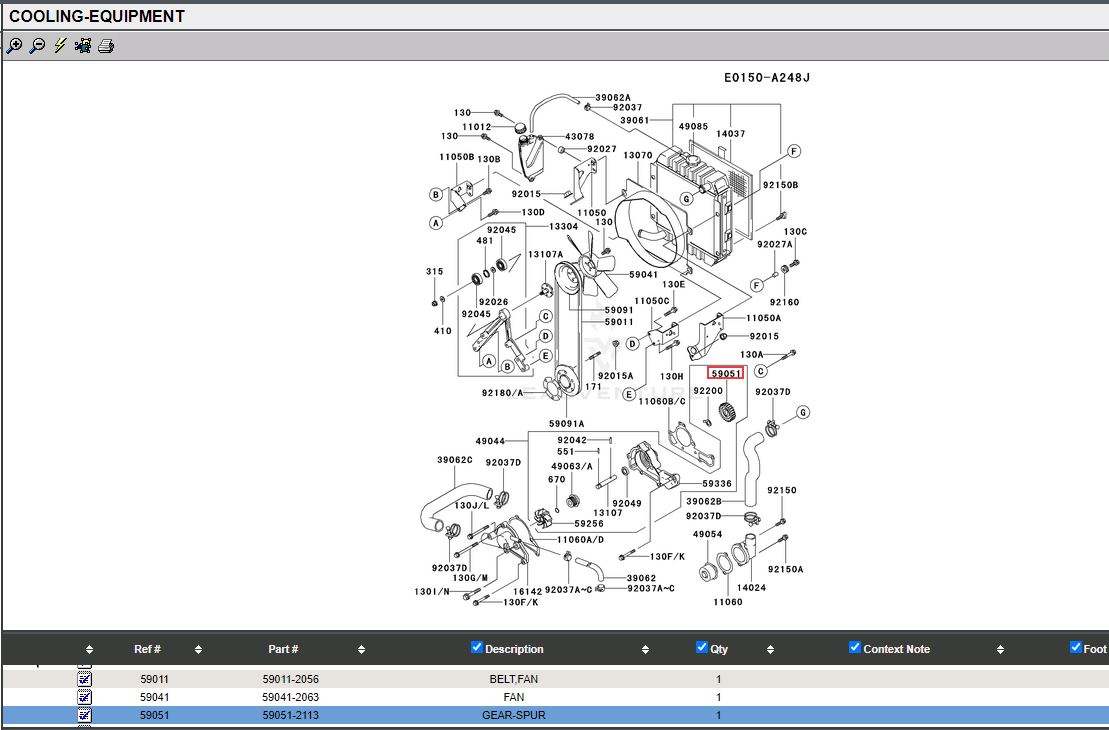Image resolution: width=1109 pixels, height=730 pixels.
Task: Toggle the Foot column checkbox
Action: coord(1076,647)
